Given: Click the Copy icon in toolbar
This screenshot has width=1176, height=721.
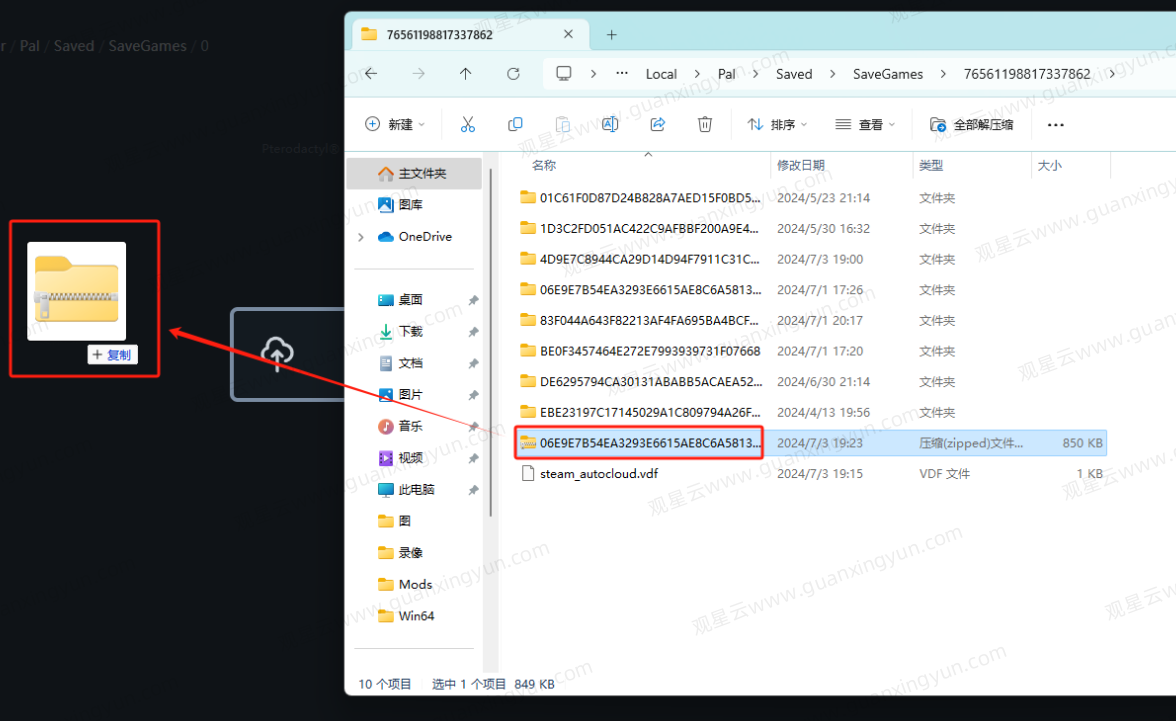Looking at the screenshot, I should pos(515,125).
